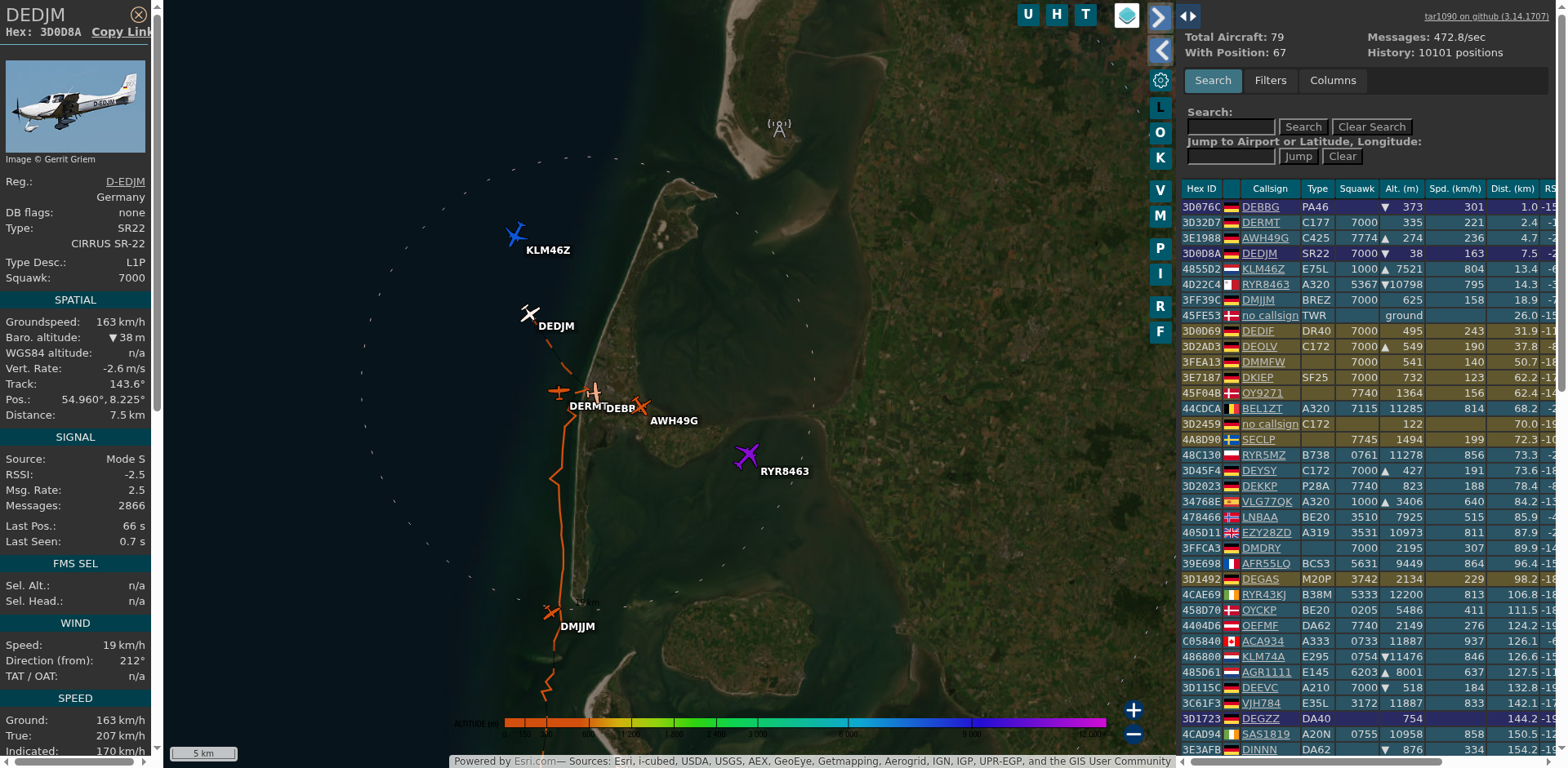Select the RYR8463 aircraft icon on map
The width and height of the screenshot is (1568, 768).
tap(747, 455)
